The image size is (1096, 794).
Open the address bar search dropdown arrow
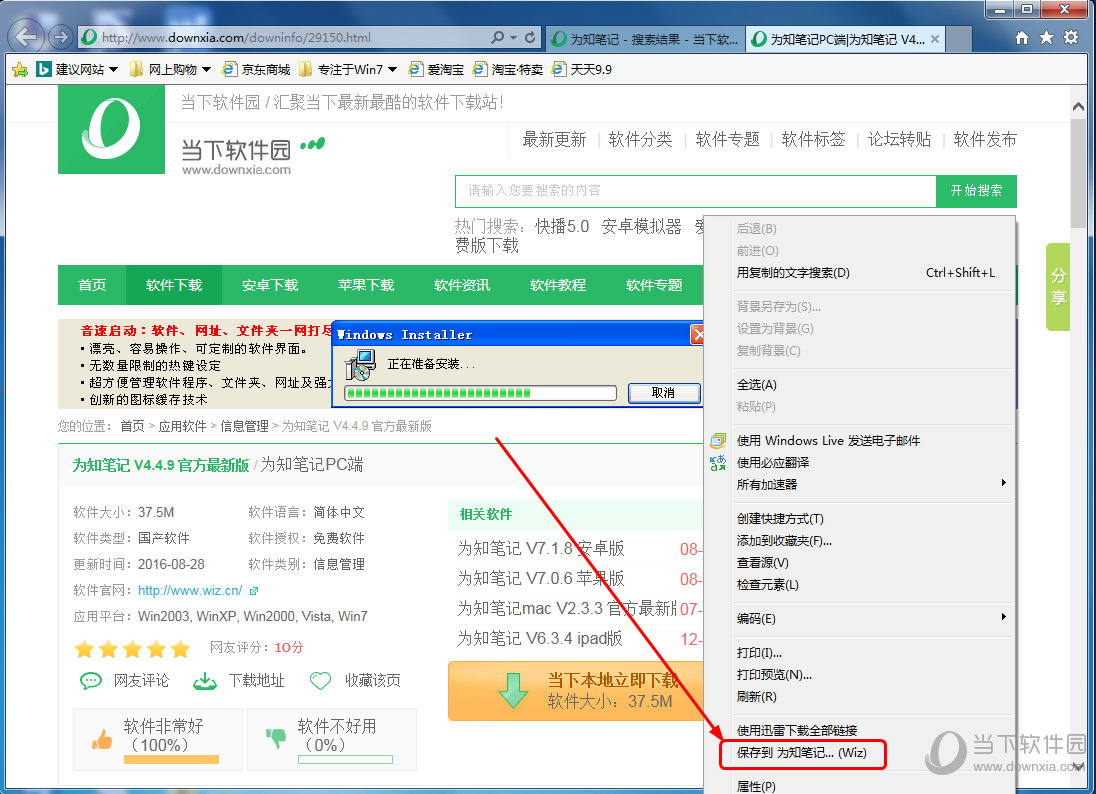514,38
